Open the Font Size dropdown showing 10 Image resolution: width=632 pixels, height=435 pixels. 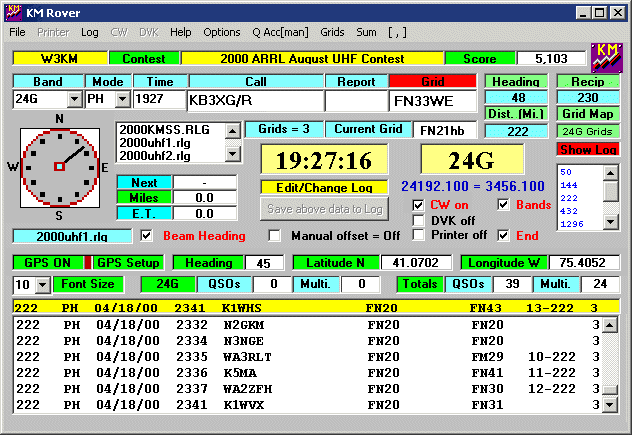[x=42, y=285]
